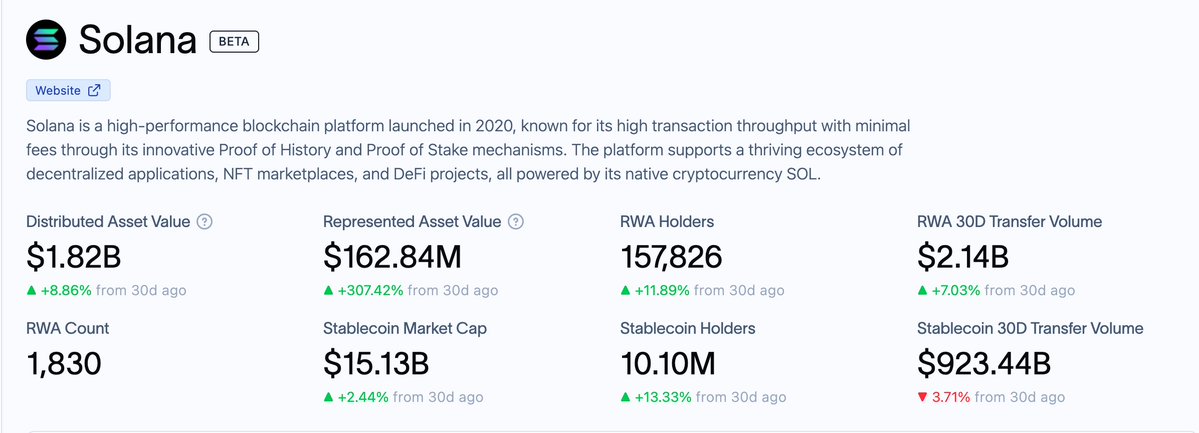This screenshot has height=433, width=1199.
Task: Open Distributed Asset Value help icon
Action: click(x=204, y=222)
